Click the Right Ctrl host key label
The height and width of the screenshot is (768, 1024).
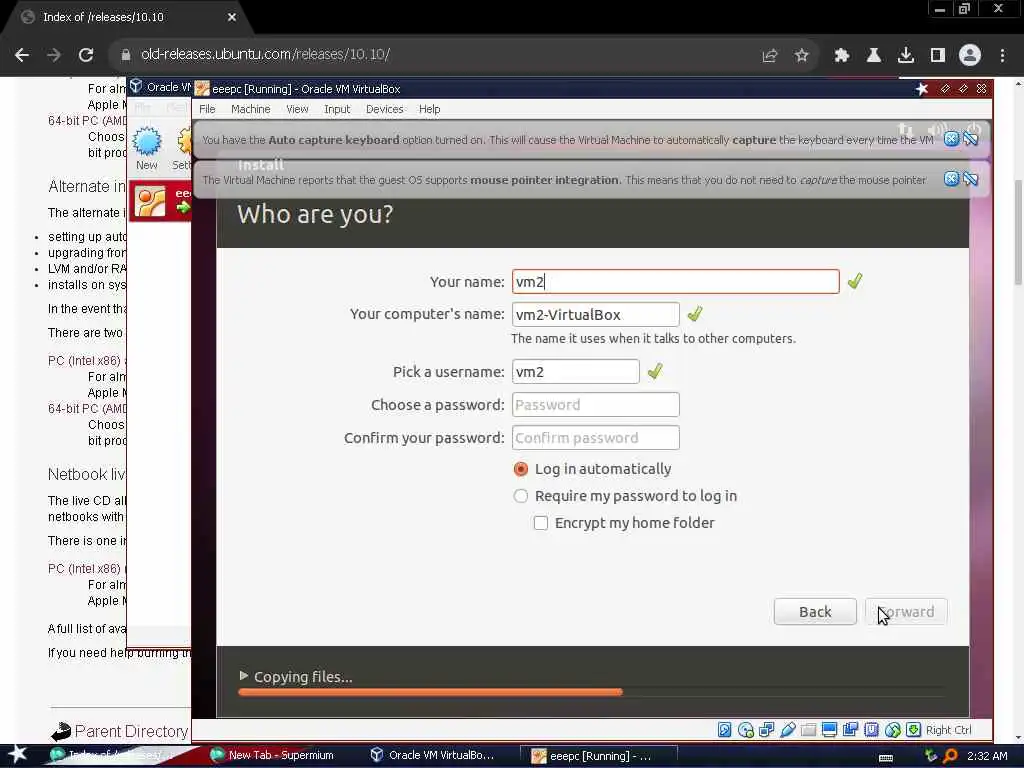pos(948,730)
